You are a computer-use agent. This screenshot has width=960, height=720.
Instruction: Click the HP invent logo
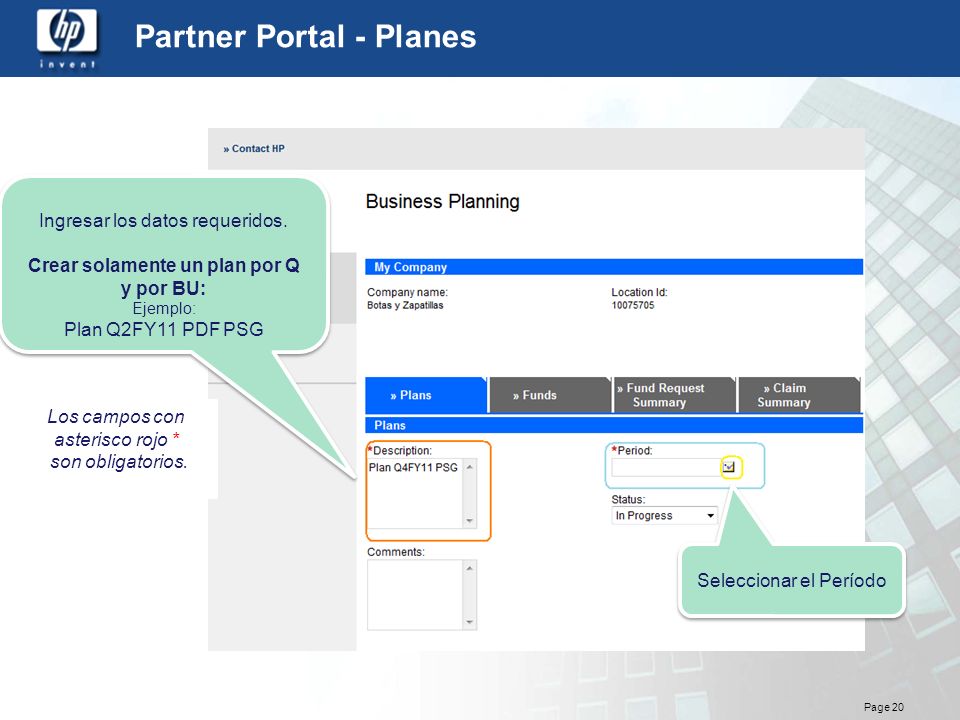(67, 38)
